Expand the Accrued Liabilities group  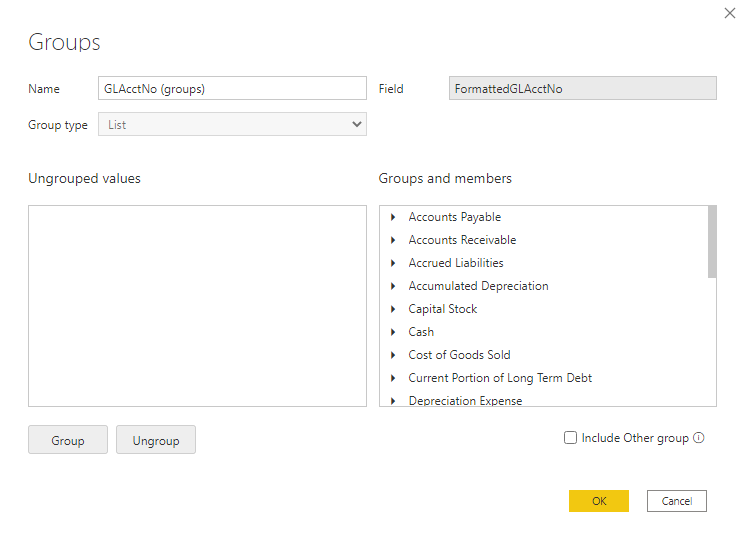(393, 263)
